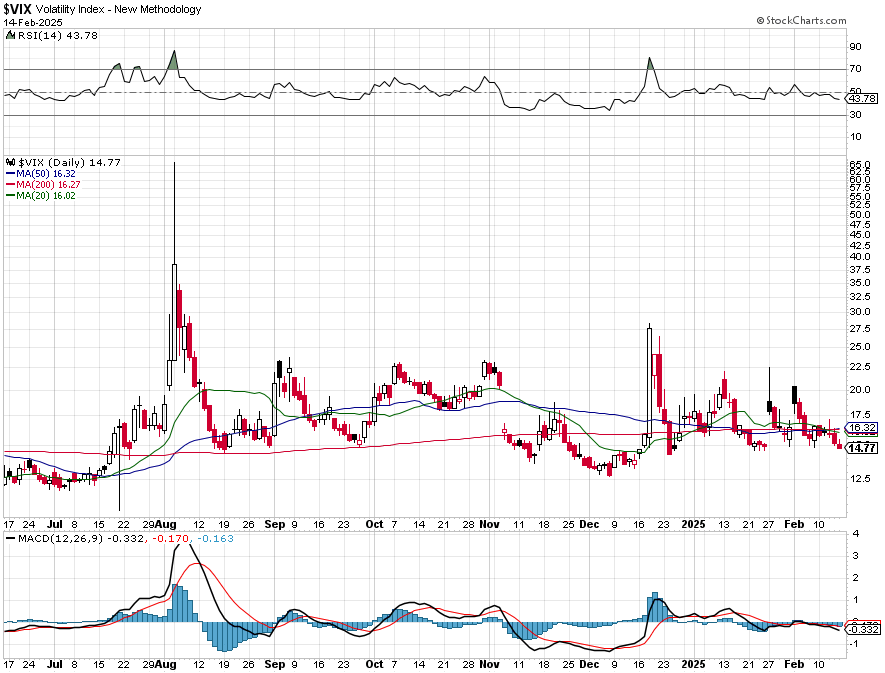The width and height of the screenshot is (885, 673).
Task: Click the 14.77 last-price tag on price axis
Action: [x=862, y=448]
